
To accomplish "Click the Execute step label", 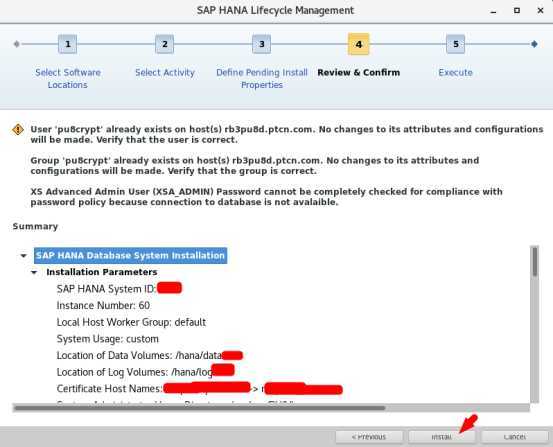I will tap(455, 72).
